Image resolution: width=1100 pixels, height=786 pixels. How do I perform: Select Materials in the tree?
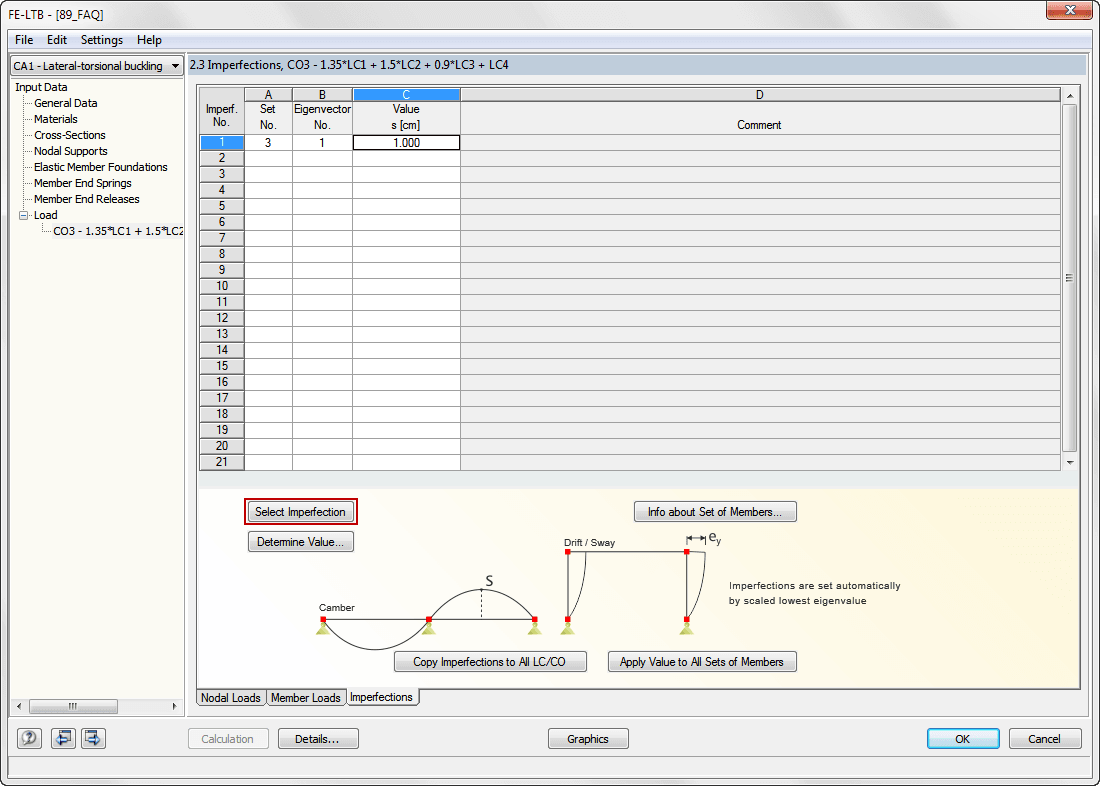[x=55, y=119]
